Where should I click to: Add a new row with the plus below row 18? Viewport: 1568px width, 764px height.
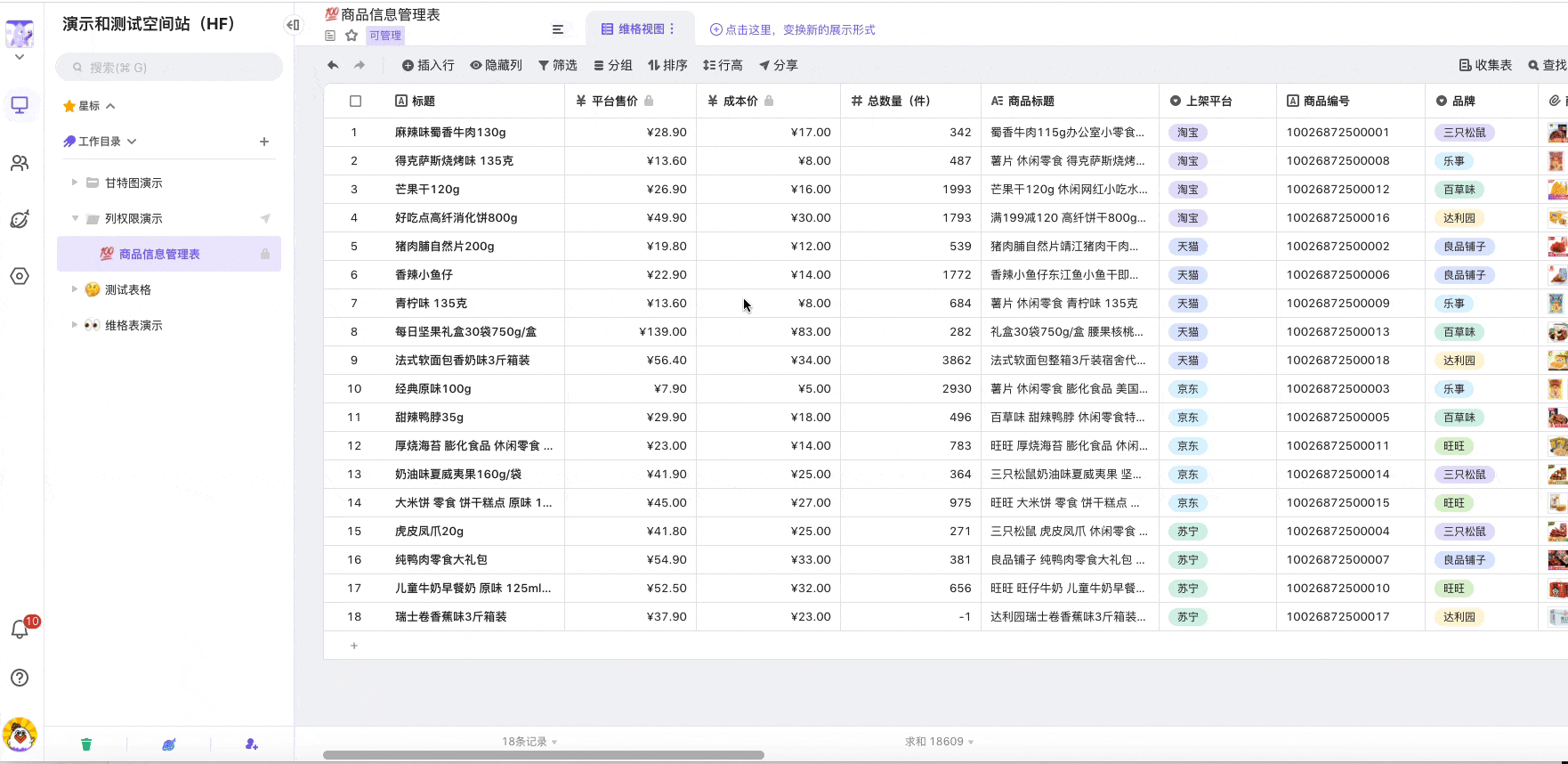point(354,646)
